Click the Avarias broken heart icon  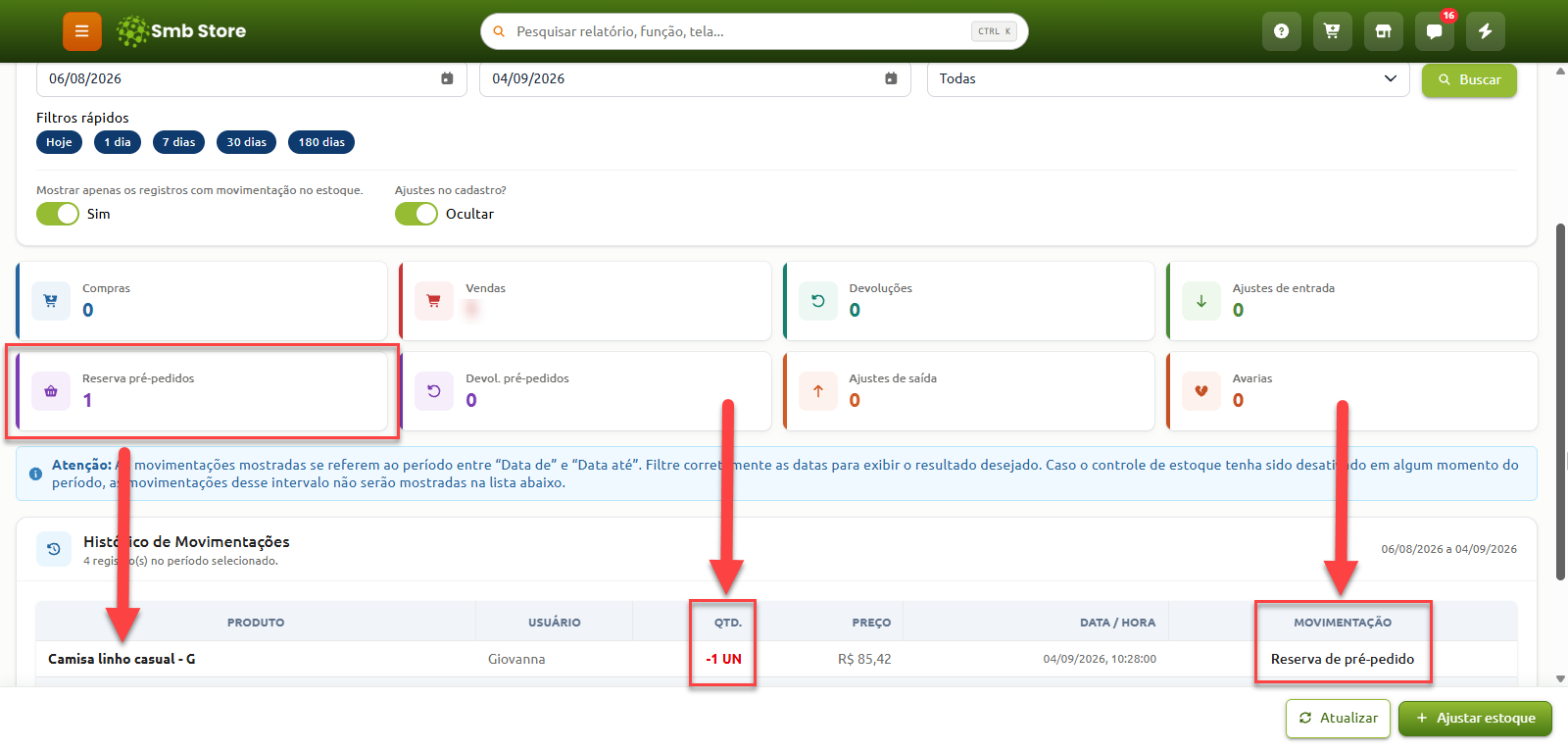[x=1201, y=391]
